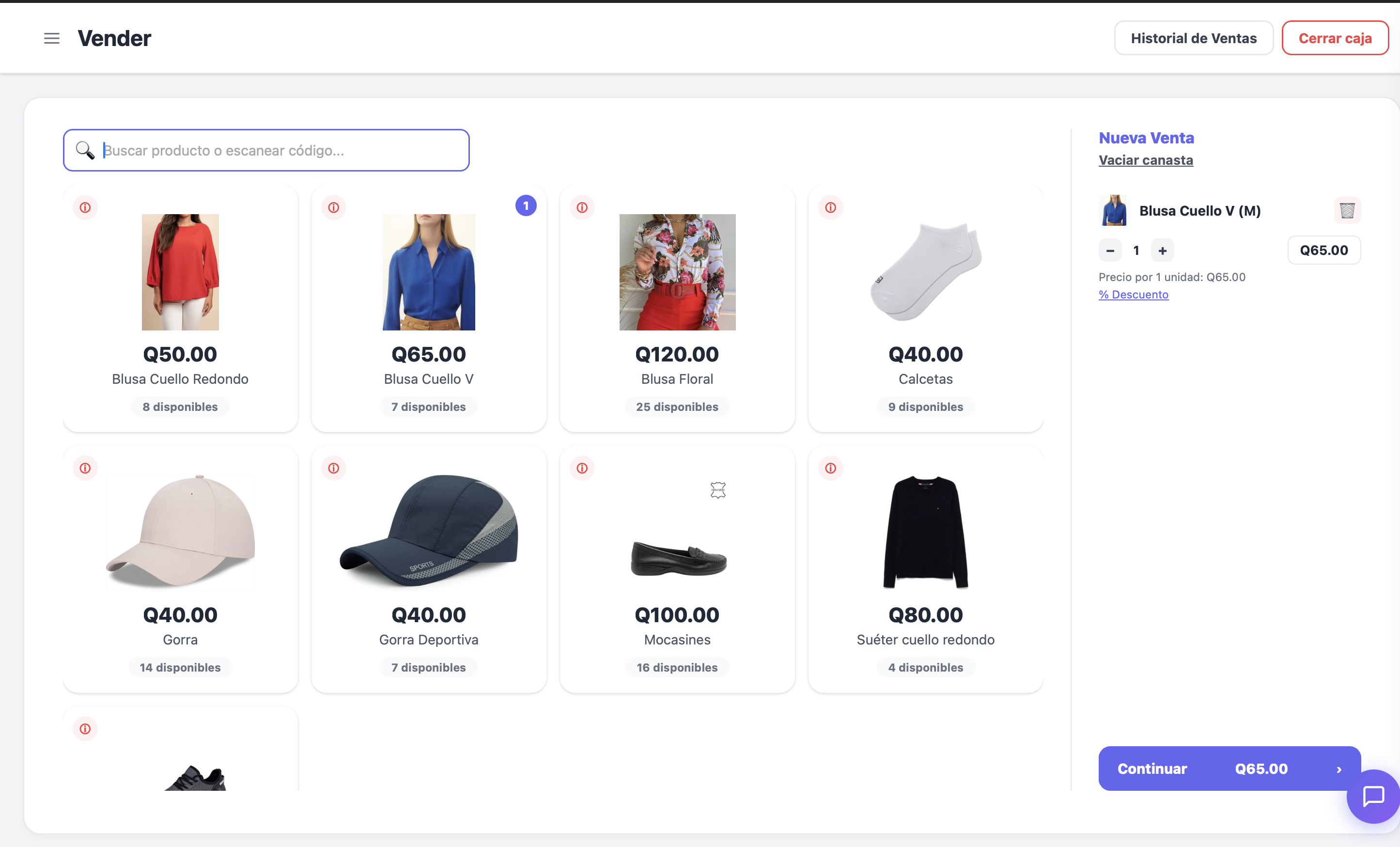
Task: Add Suéter cuello redondo via its image
Action: pos(926,532)
